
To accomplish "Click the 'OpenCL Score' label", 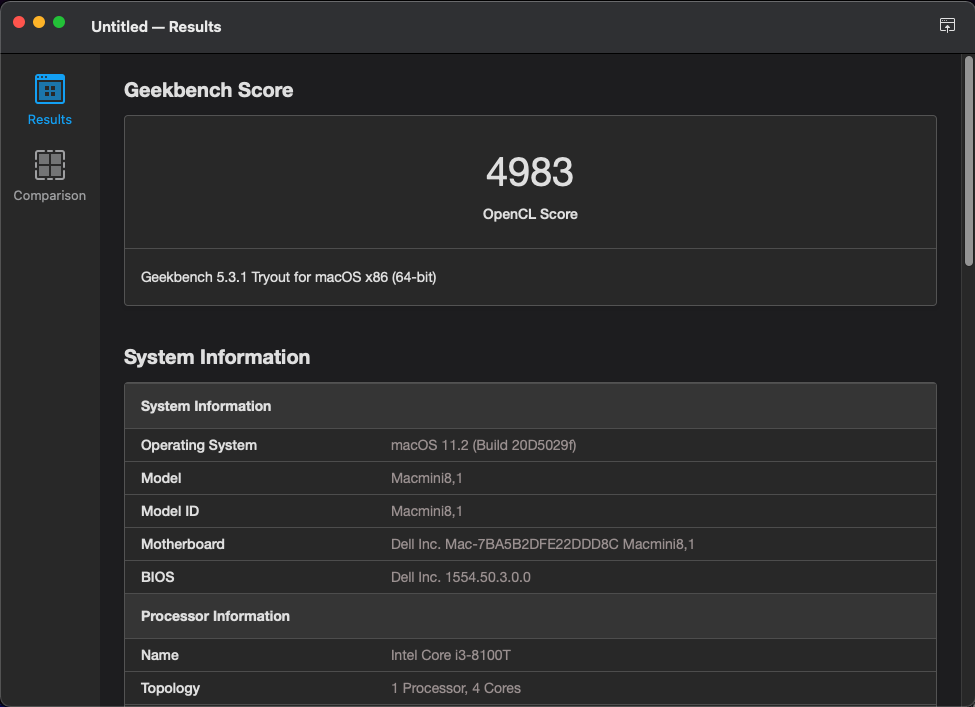I will [530, 214].
